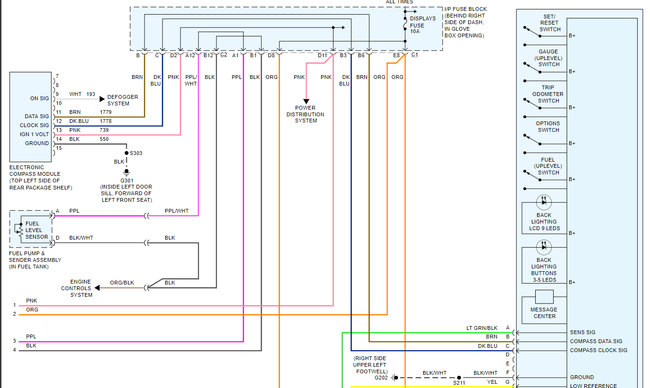Click fuse block terminal 'A12'
The height and width of the screenshot is (388, 650).
click(190, 56)
